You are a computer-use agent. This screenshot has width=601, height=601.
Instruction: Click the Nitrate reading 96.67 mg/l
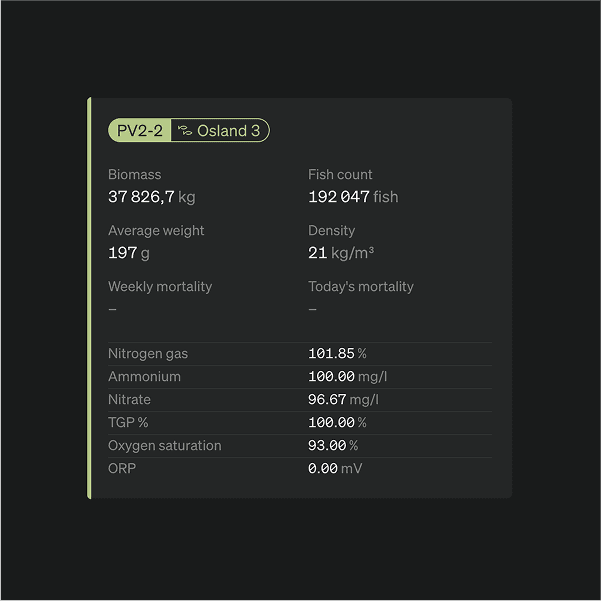pos(343,400)
